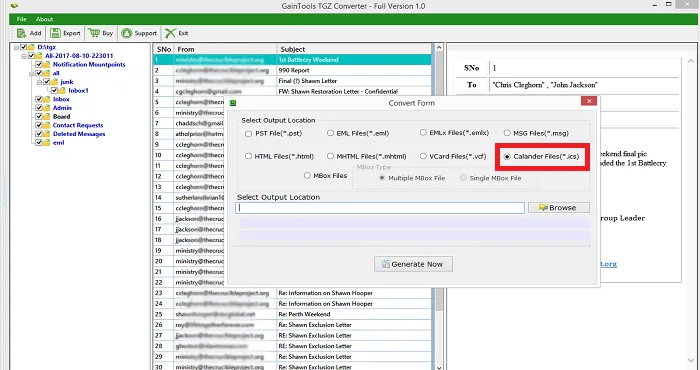The width and height of the screenshot is (700, 370).
Task: Select 'FW: Shawn Restoration Letter - Confidential' row
Action: (x=292, y=91)
